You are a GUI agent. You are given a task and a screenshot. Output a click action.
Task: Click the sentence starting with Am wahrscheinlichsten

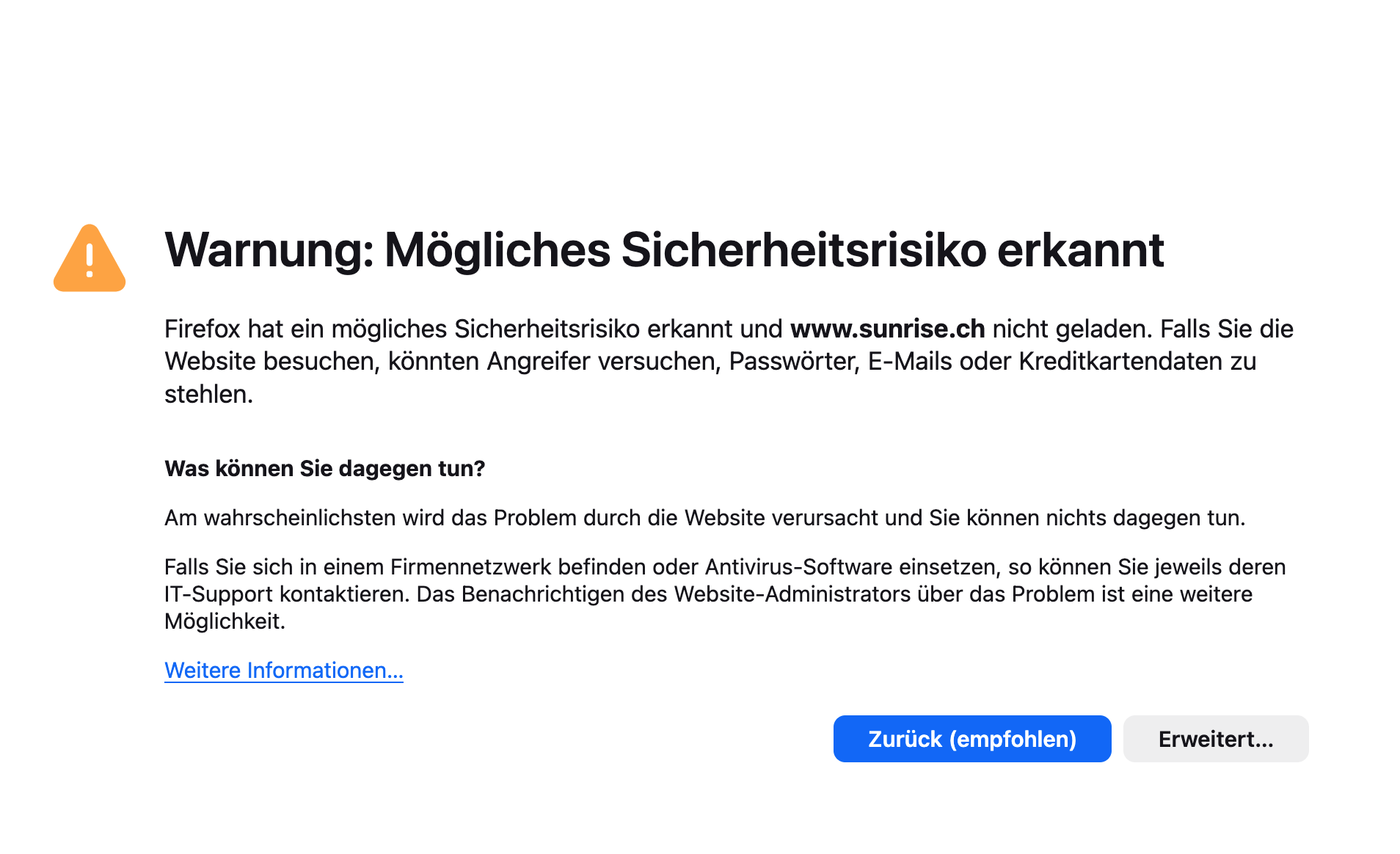[x=704, y=518]
